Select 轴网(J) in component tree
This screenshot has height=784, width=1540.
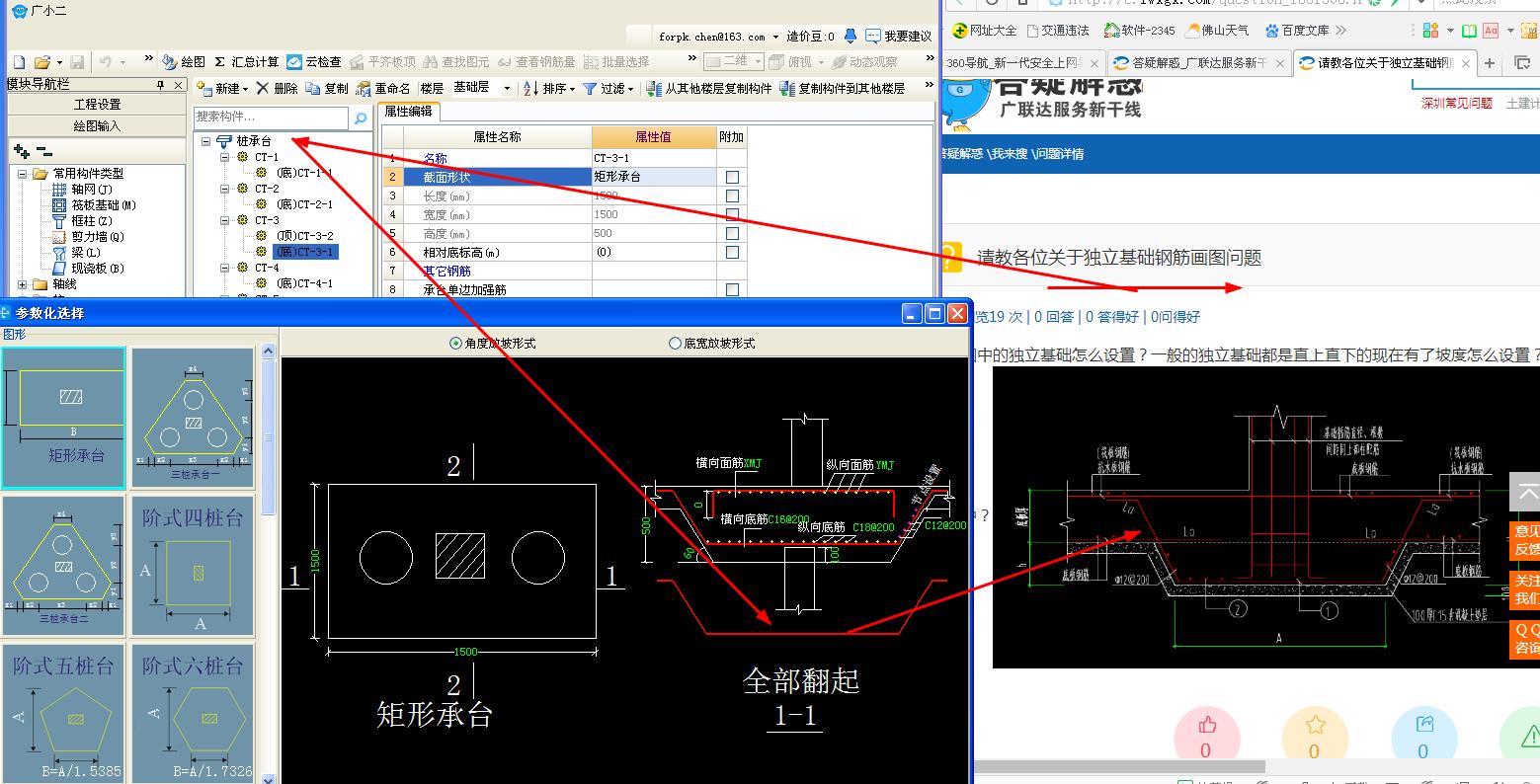tap(83, 190)
